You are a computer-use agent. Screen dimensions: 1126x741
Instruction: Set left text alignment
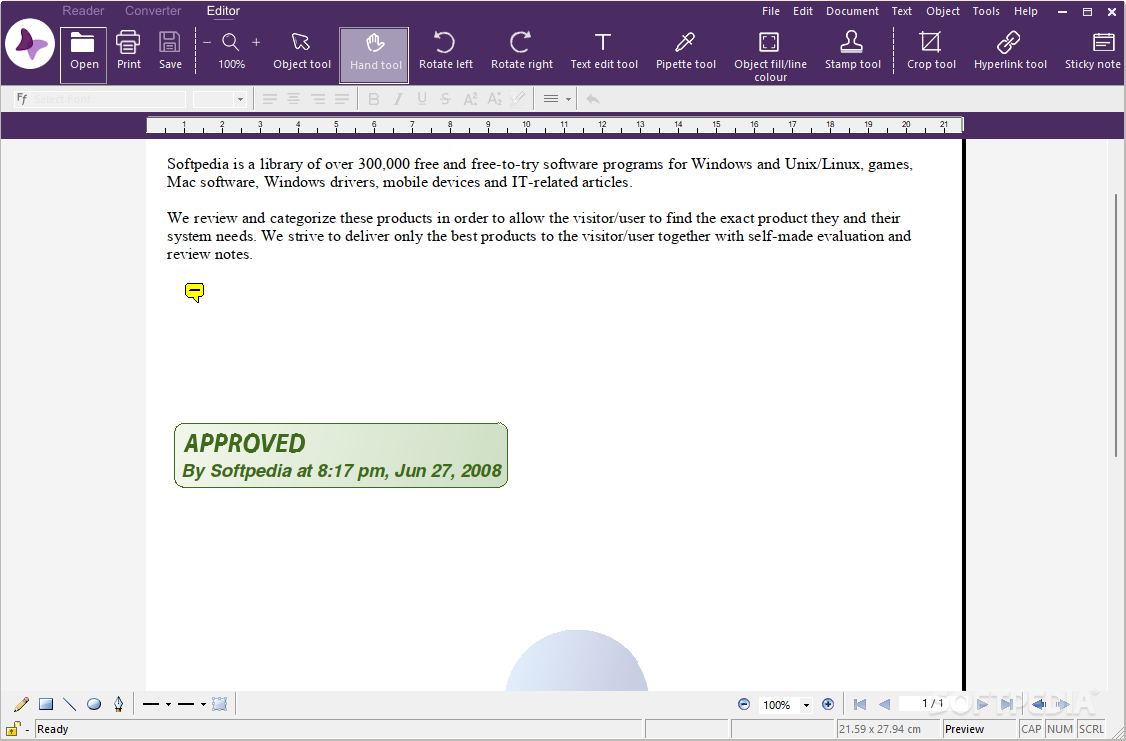[x=269, y=99]
